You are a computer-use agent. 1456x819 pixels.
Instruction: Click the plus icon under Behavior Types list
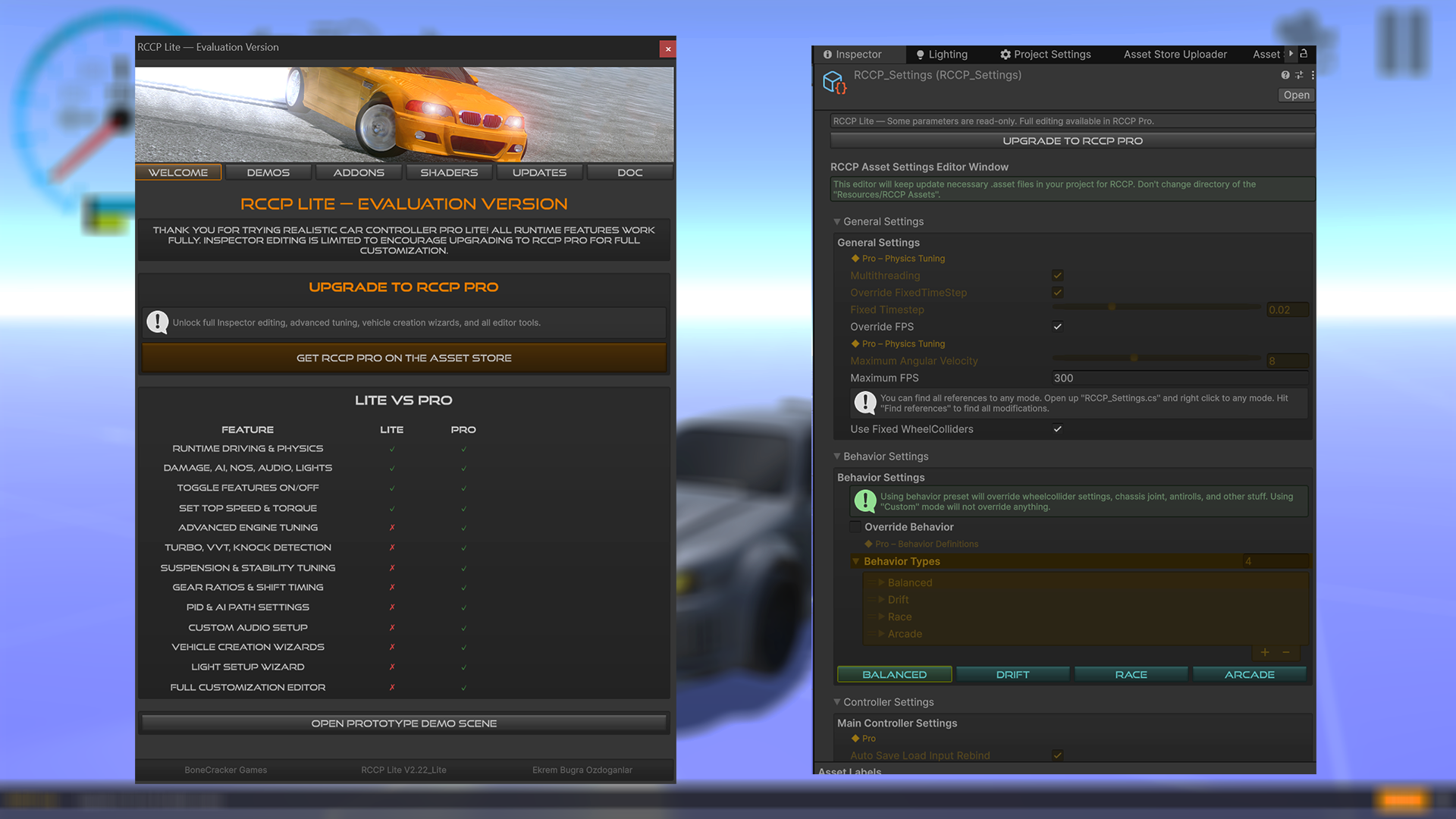pyautogui.click(x=1265, y=653)
